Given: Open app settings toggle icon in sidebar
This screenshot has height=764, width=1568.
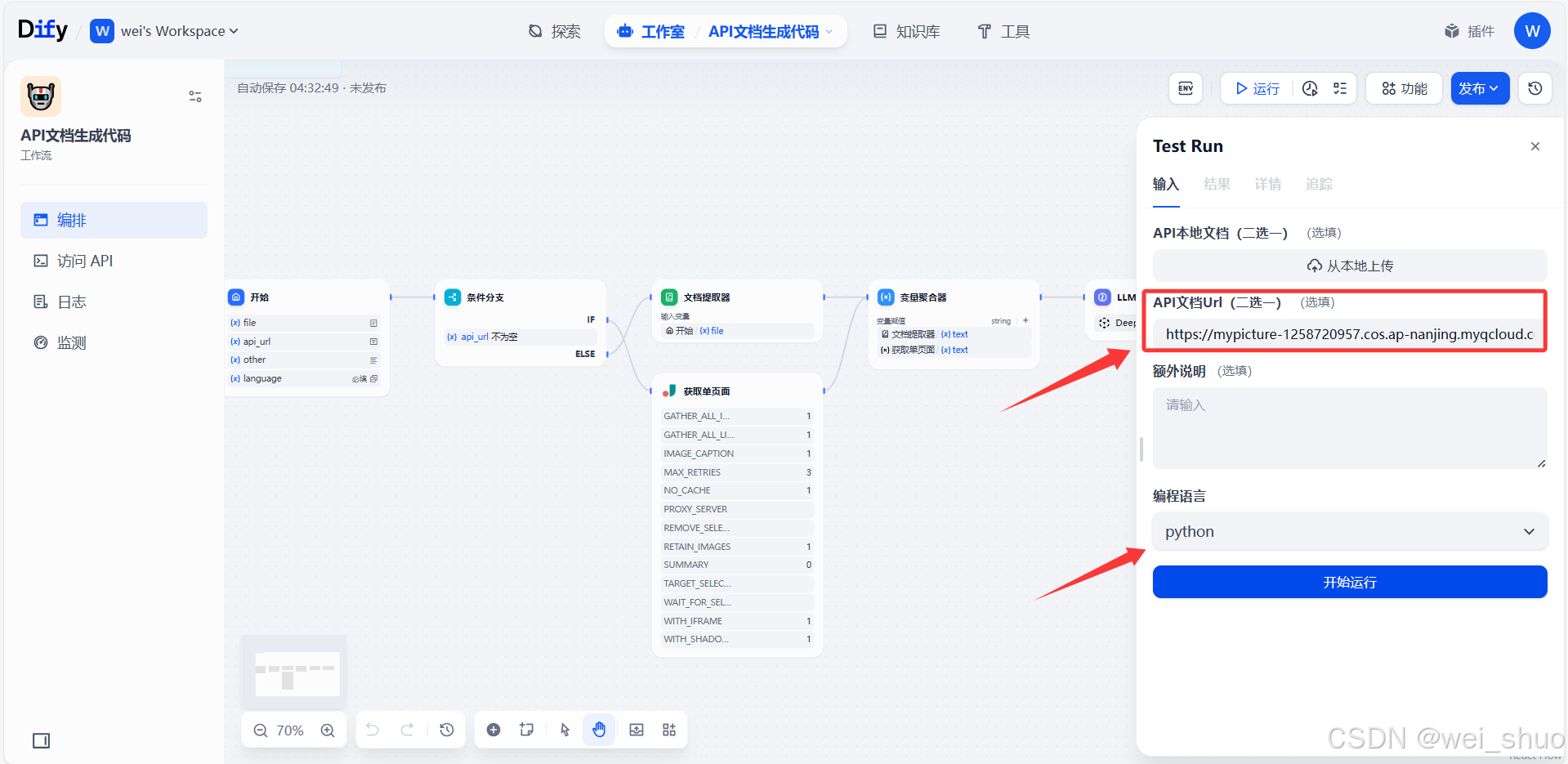Looking at the screenshot, I should (195, 96).
